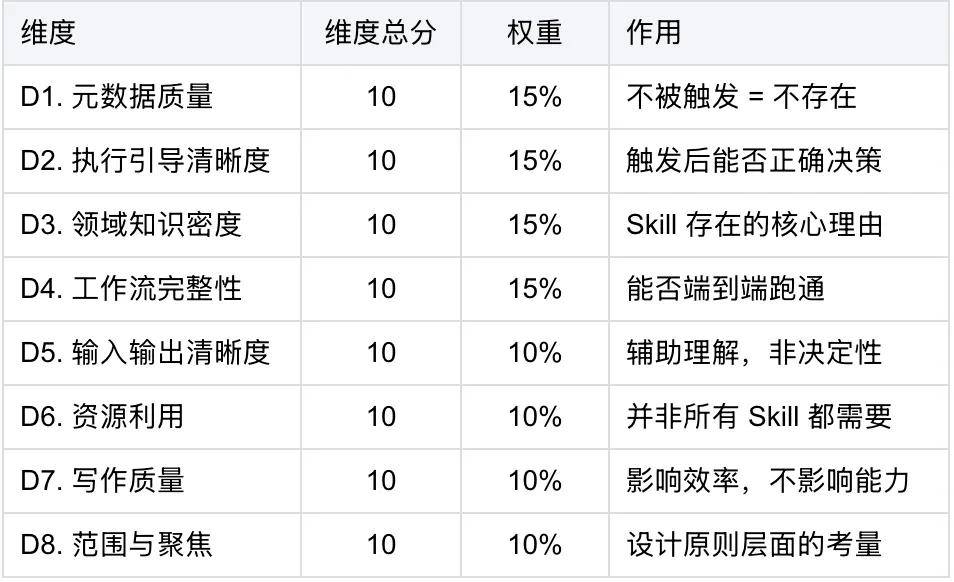The height and width of the screenshot is (582, 954).
Task: Select the D3. 领域知识密度 cell
Action: click(152, 225)
